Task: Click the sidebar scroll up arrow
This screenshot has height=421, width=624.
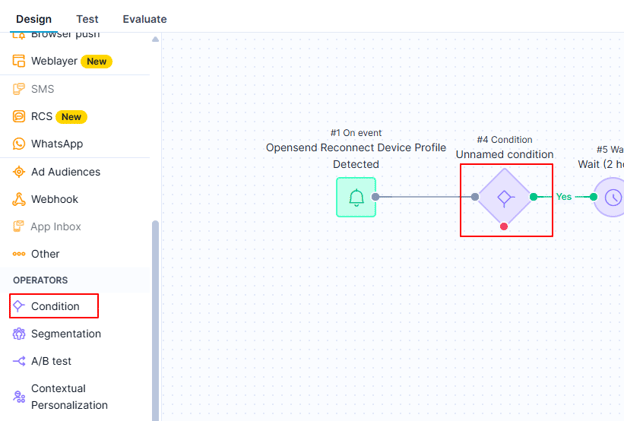Action: coord(155,40)
